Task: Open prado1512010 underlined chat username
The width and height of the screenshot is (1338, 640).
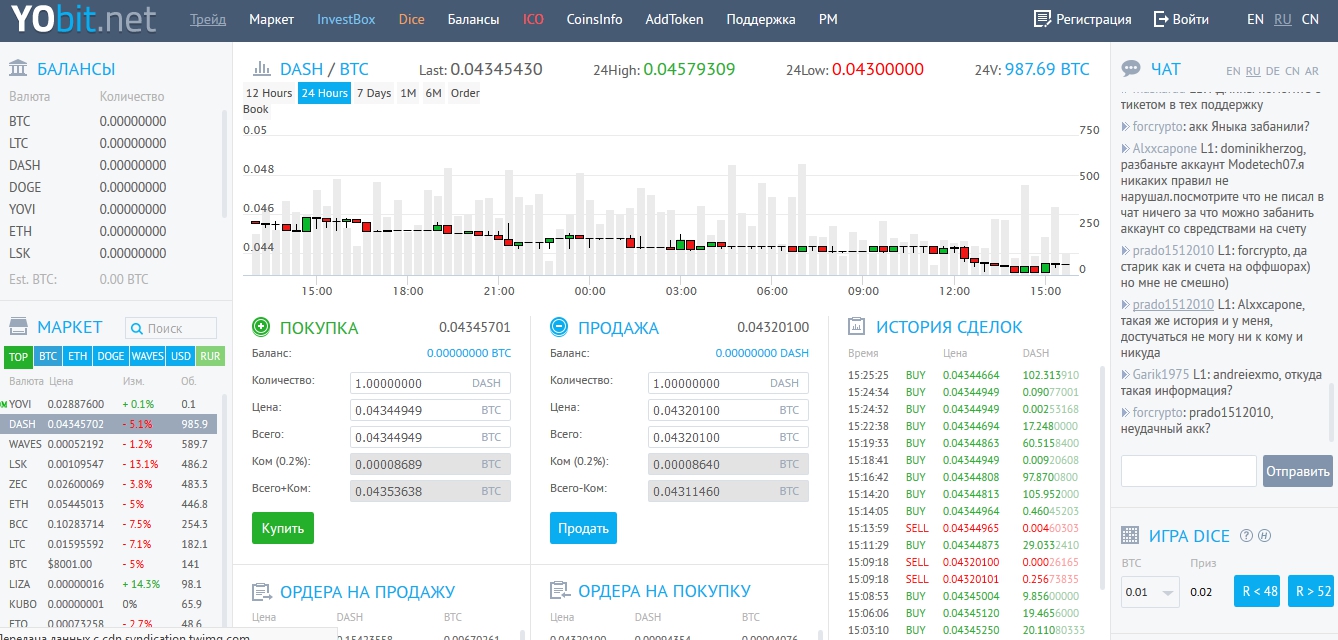Action: click(x=1173, y=304)
